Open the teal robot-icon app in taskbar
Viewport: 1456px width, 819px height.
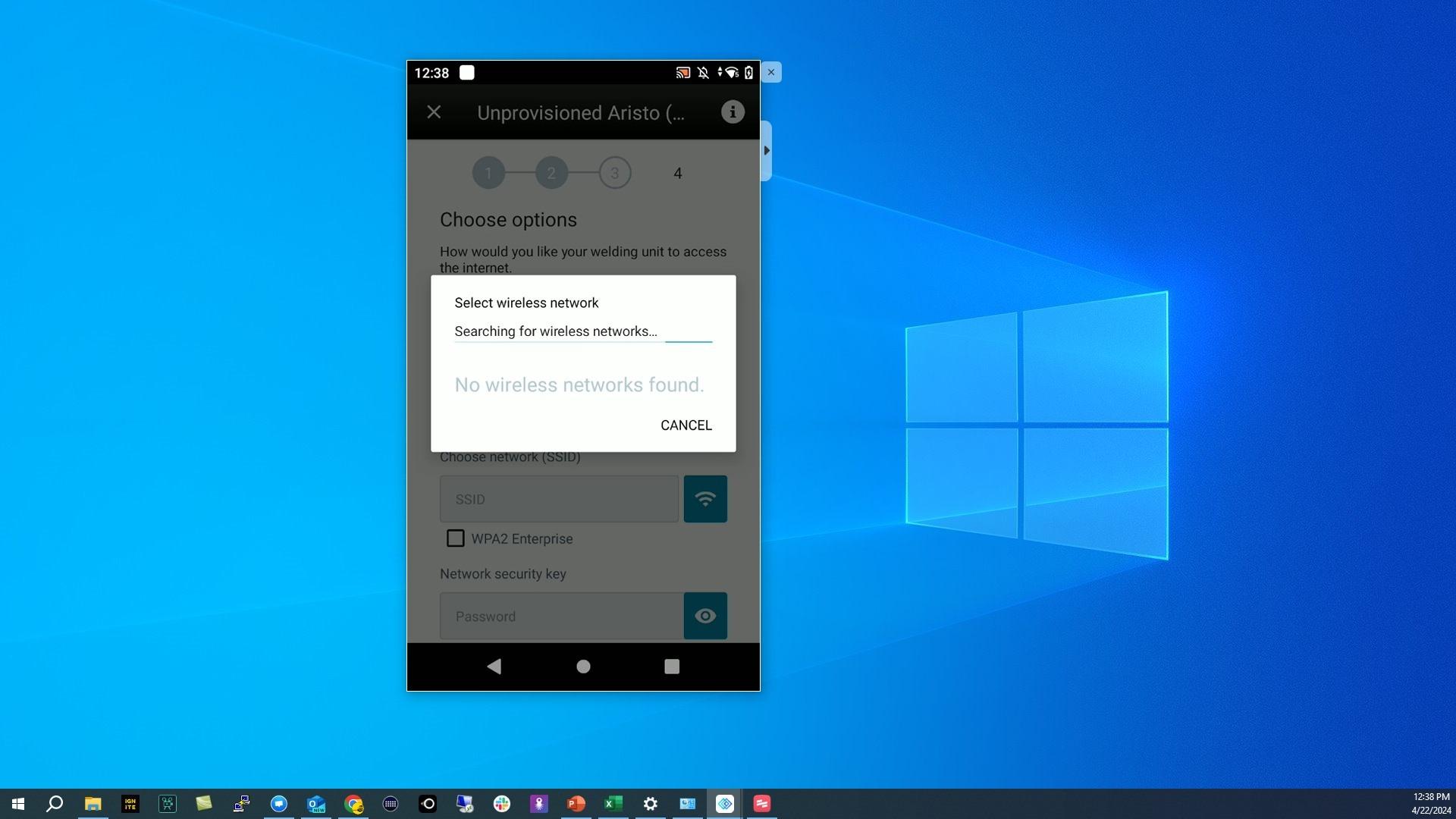[167, 804]
